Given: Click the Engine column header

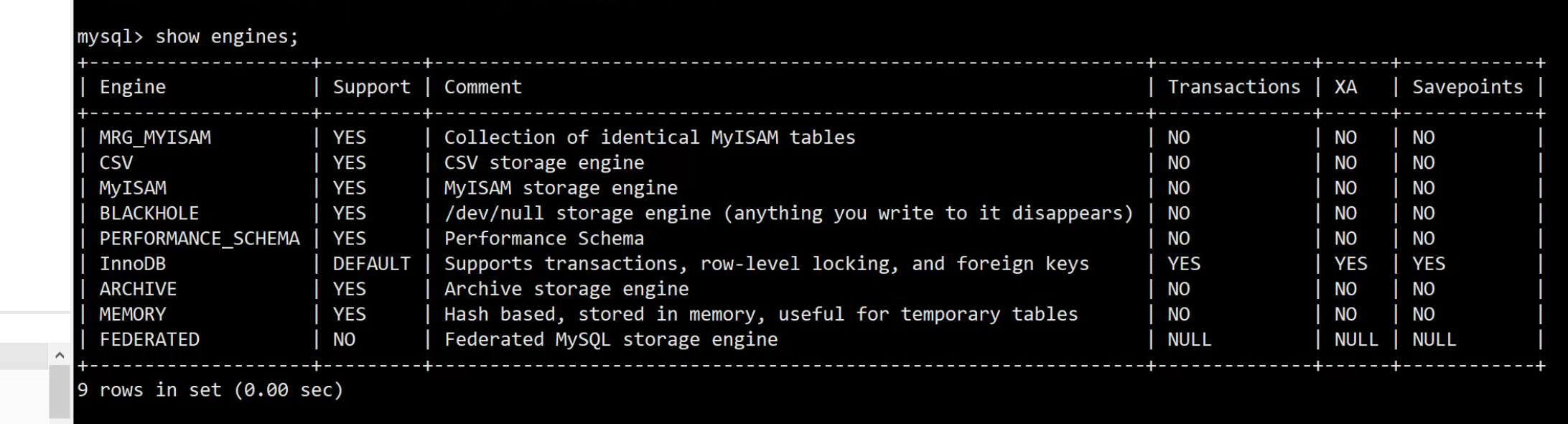Looking at the screenshot, I should (x=132, y=87).
